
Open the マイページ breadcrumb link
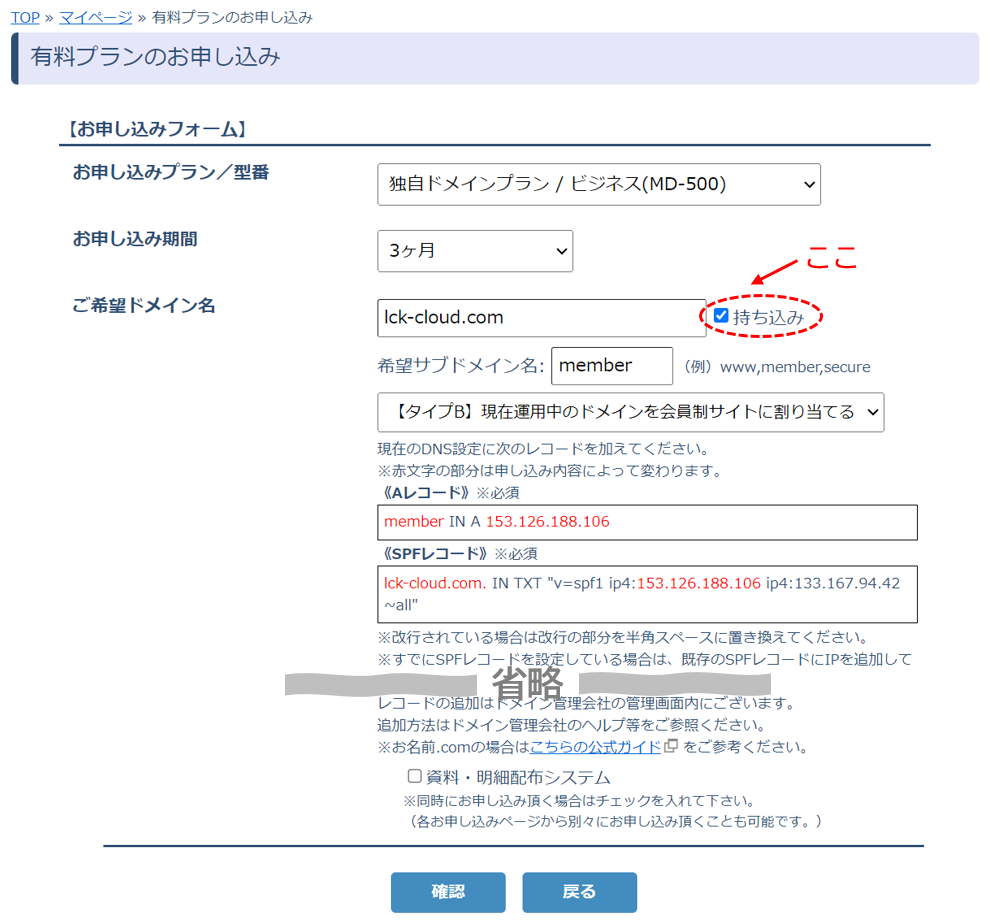[x=94, y=17]
